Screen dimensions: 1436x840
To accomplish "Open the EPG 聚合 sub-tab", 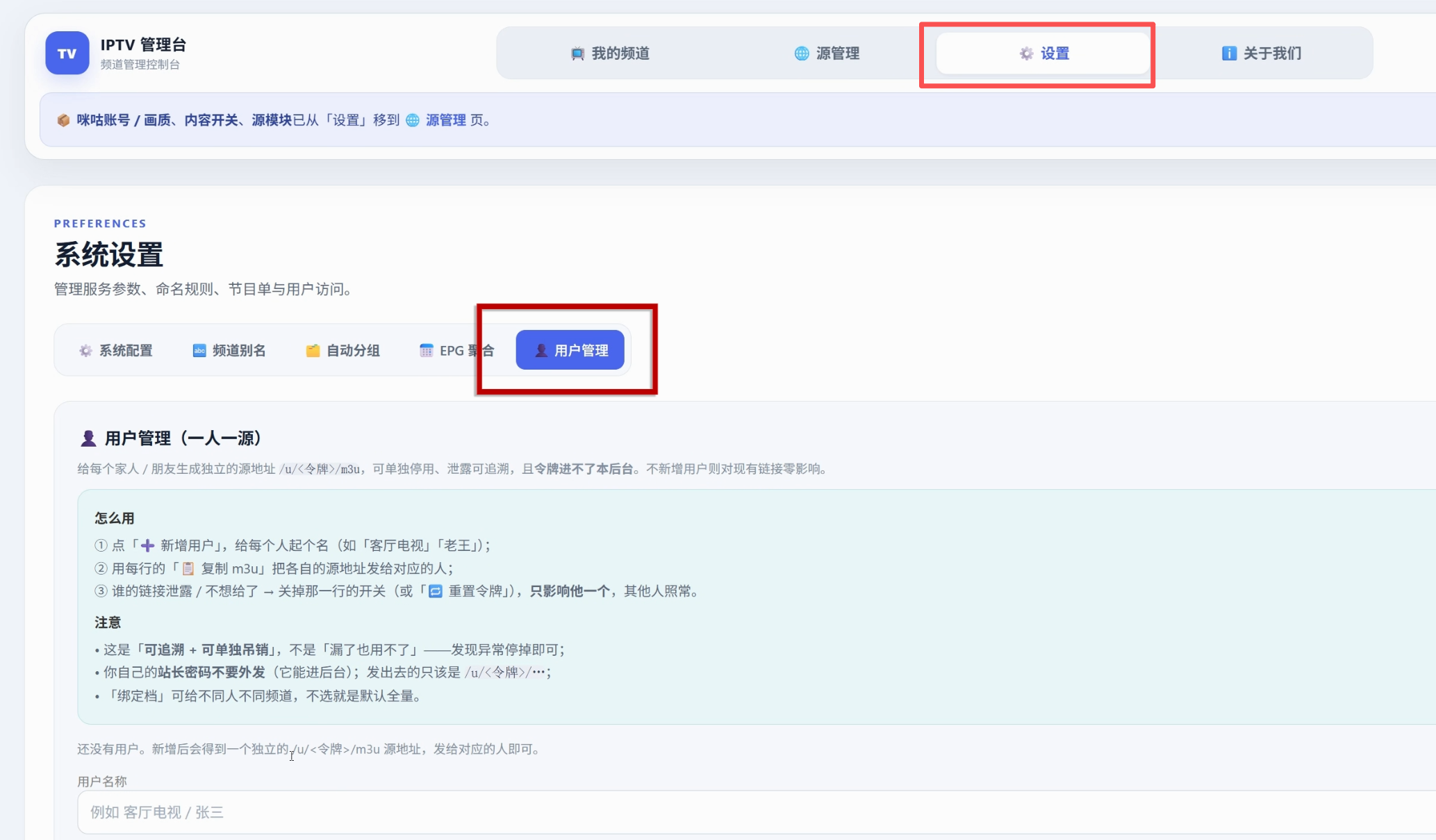I will (457, 350).
